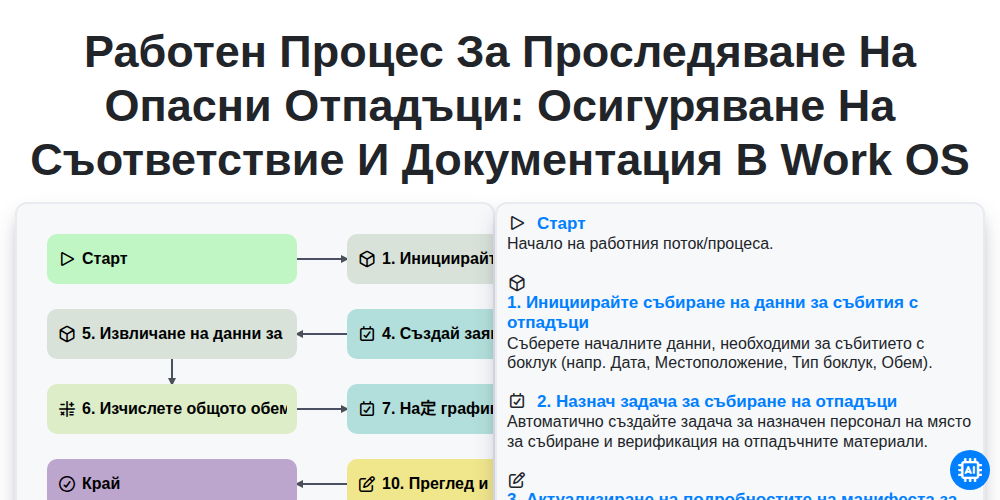
Task: Select node 5. Извличане на данни за
Action: point(172,334)
